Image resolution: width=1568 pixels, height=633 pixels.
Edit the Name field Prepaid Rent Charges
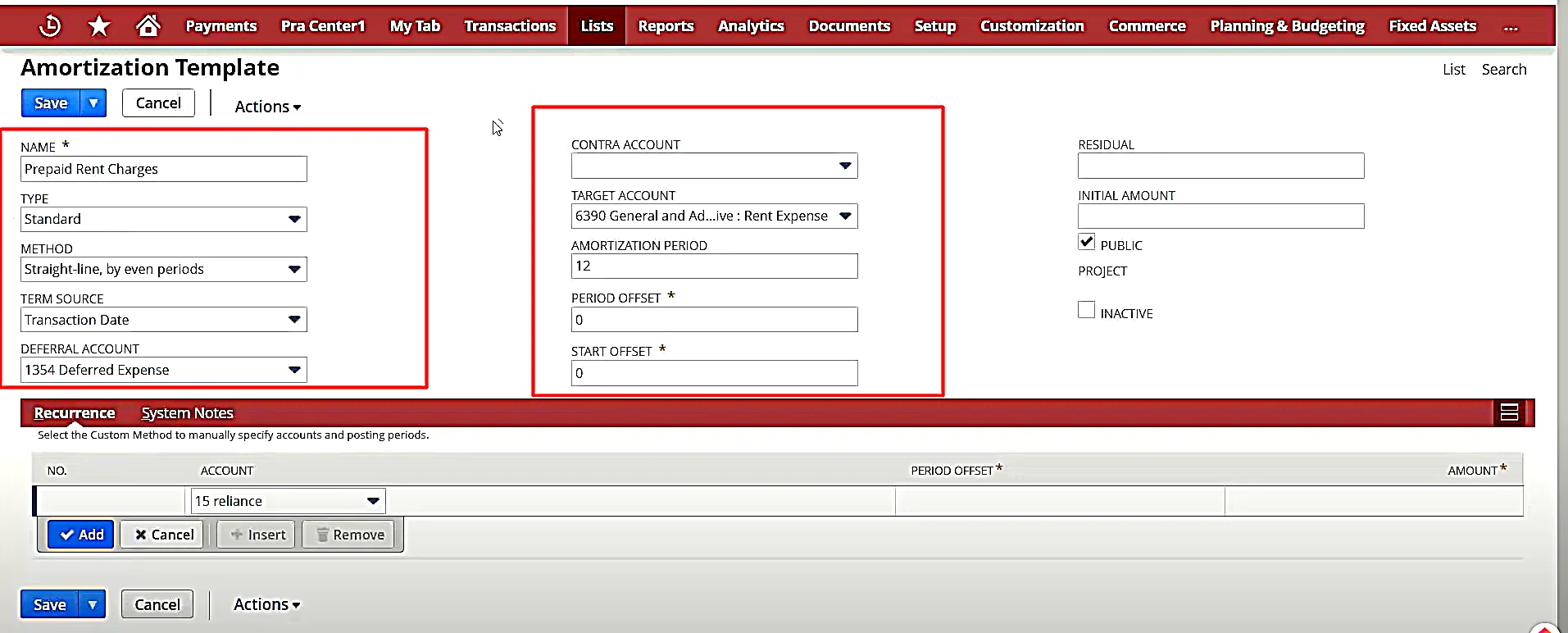click(x=163, y=169)
